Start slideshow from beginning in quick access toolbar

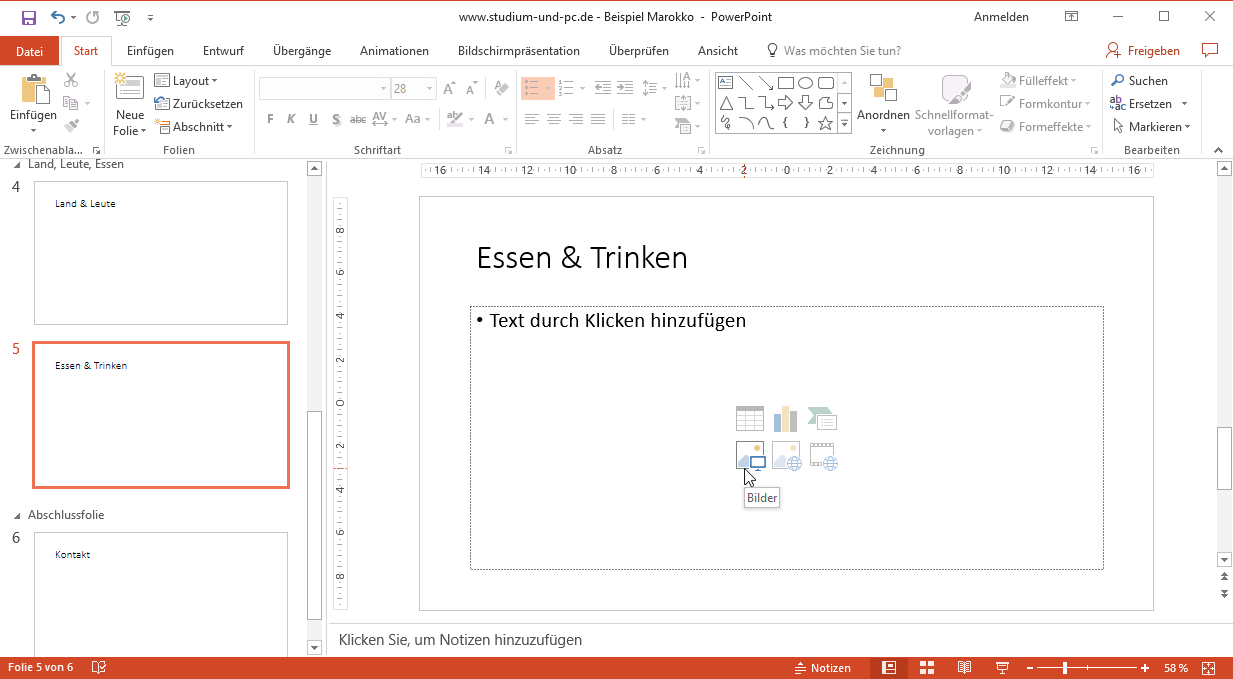tap(122, 17)
